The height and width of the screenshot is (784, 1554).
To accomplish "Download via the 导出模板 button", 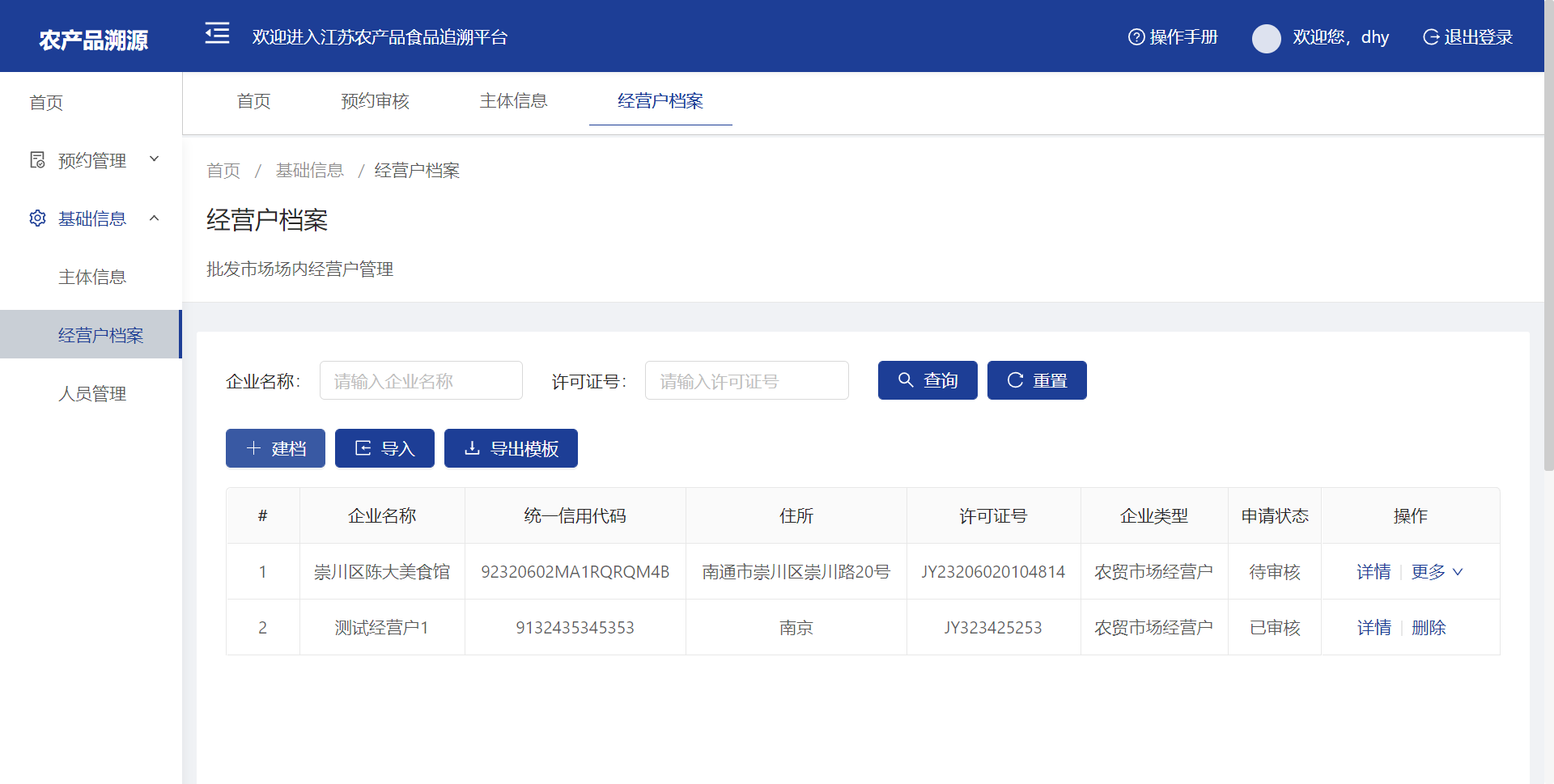I will (511, 448).
